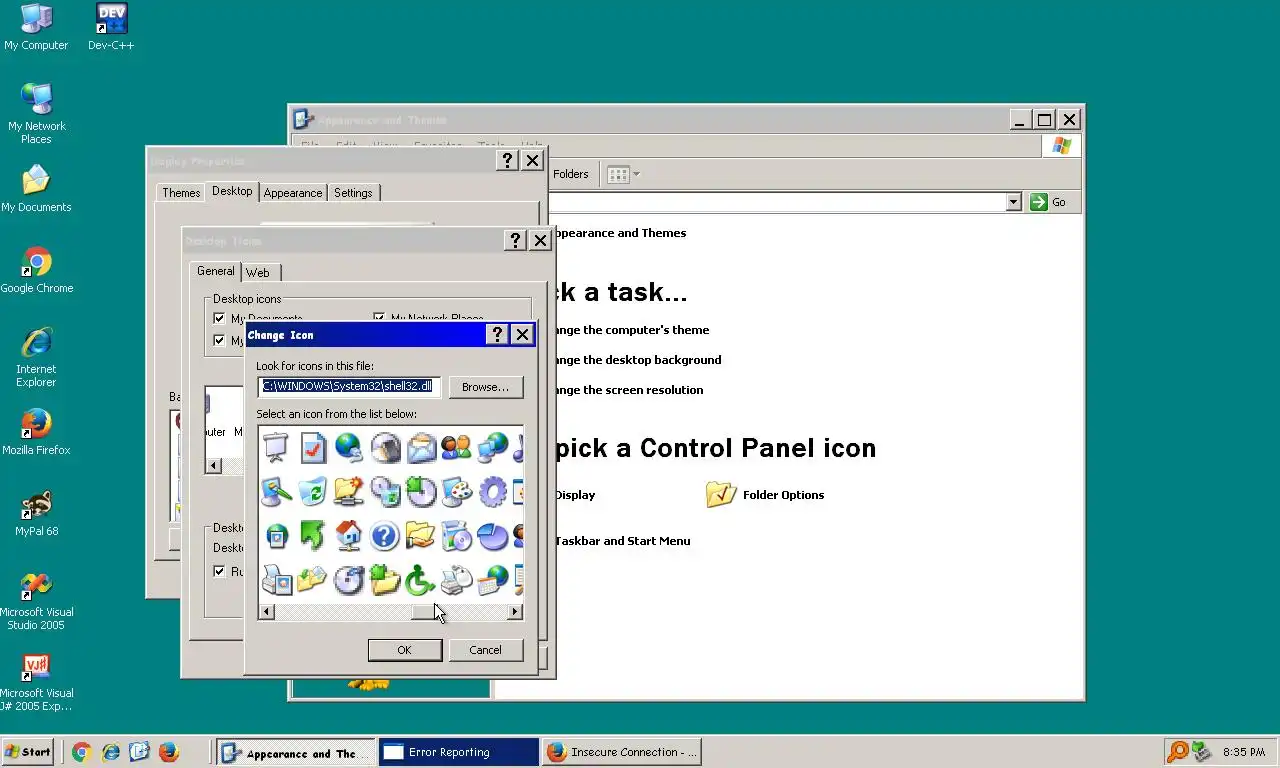Select the blue question mark icon
Image resolution: width=1280 pixels, height=768 pixels.
385,535
